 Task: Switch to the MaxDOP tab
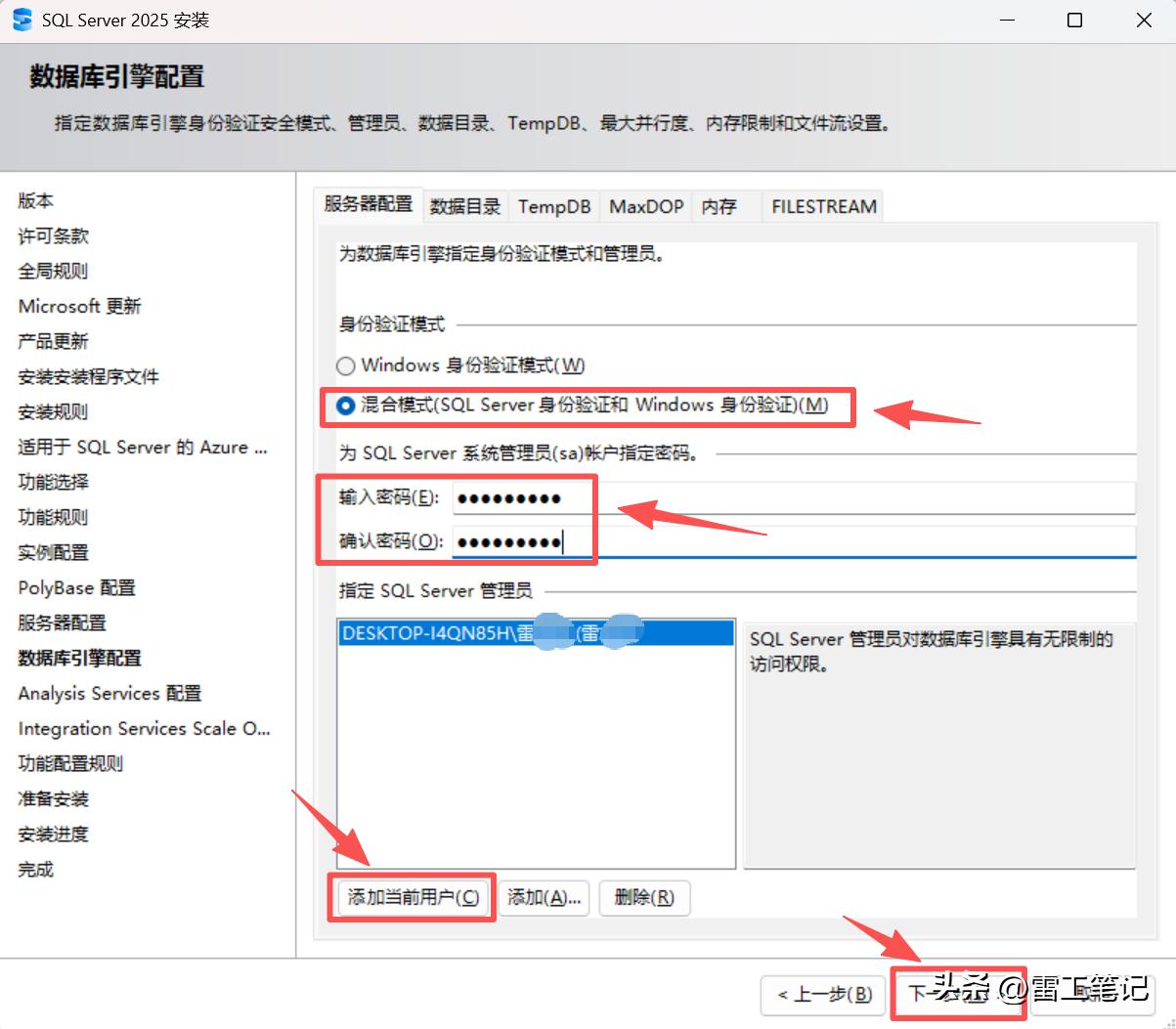tap(646, 206)
